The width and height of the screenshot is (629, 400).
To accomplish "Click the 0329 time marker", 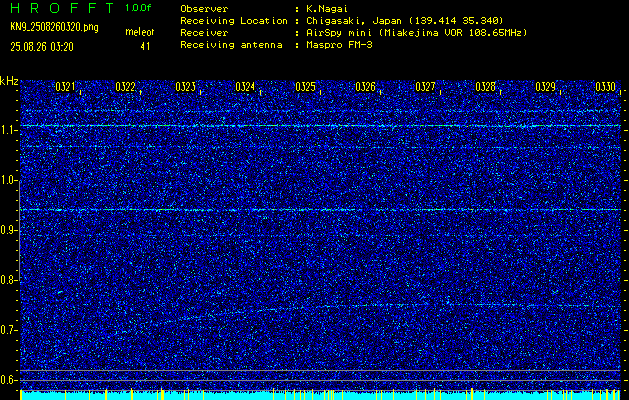I will point(546,87).
